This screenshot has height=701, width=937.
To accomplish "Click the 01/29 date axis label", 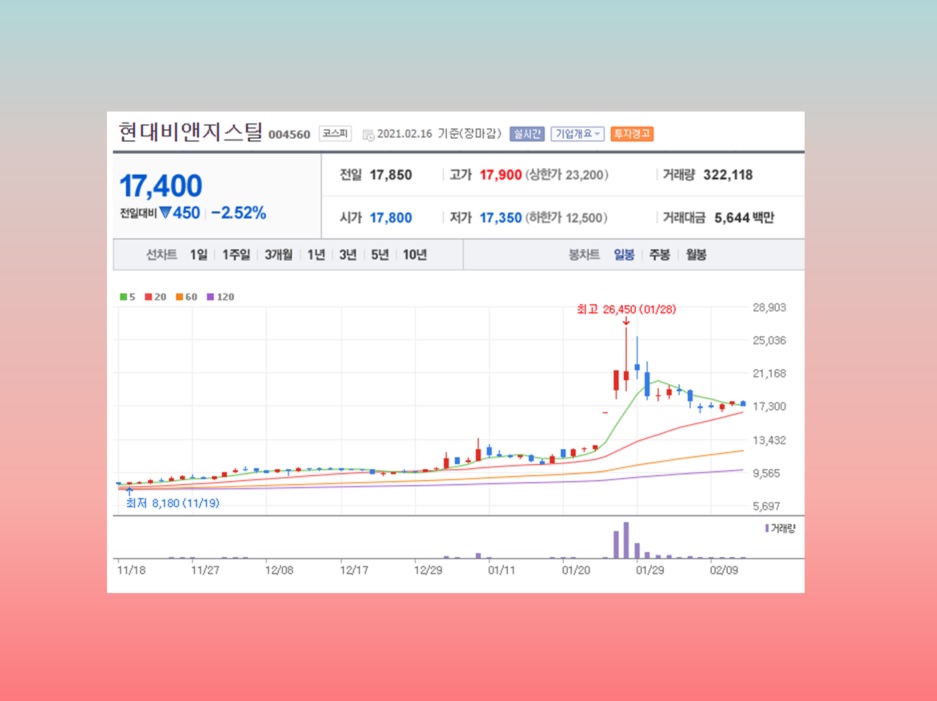I will 650,571.
